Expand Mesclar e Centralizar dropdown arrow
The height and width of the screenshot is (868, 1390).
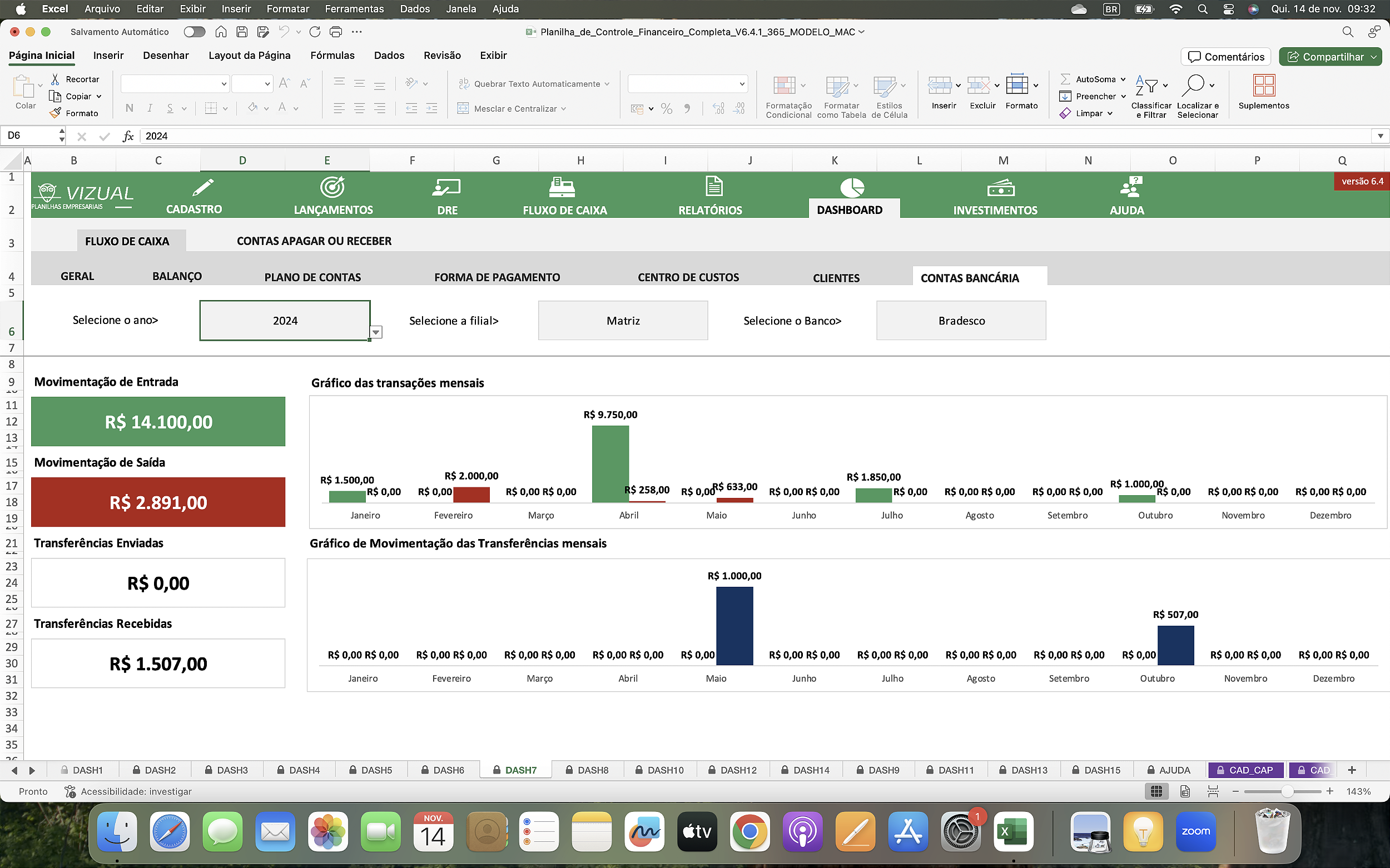(563, 108)
